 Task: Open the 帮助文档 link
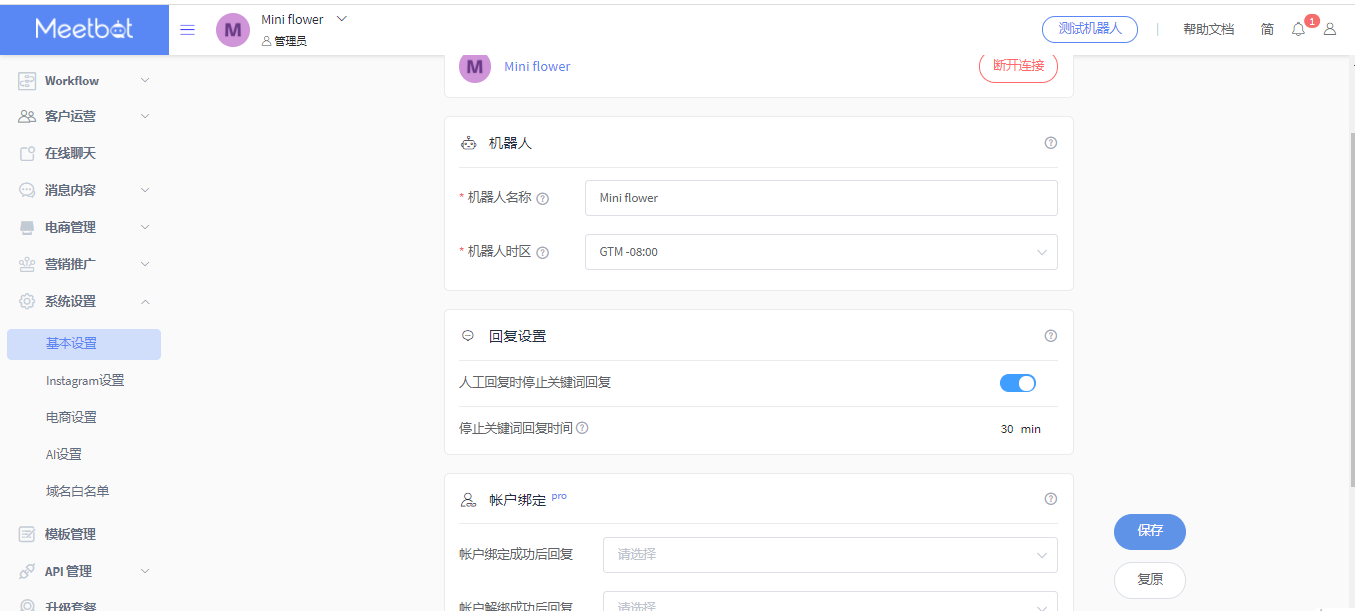pyautogui.click(x=1208, y=30)
